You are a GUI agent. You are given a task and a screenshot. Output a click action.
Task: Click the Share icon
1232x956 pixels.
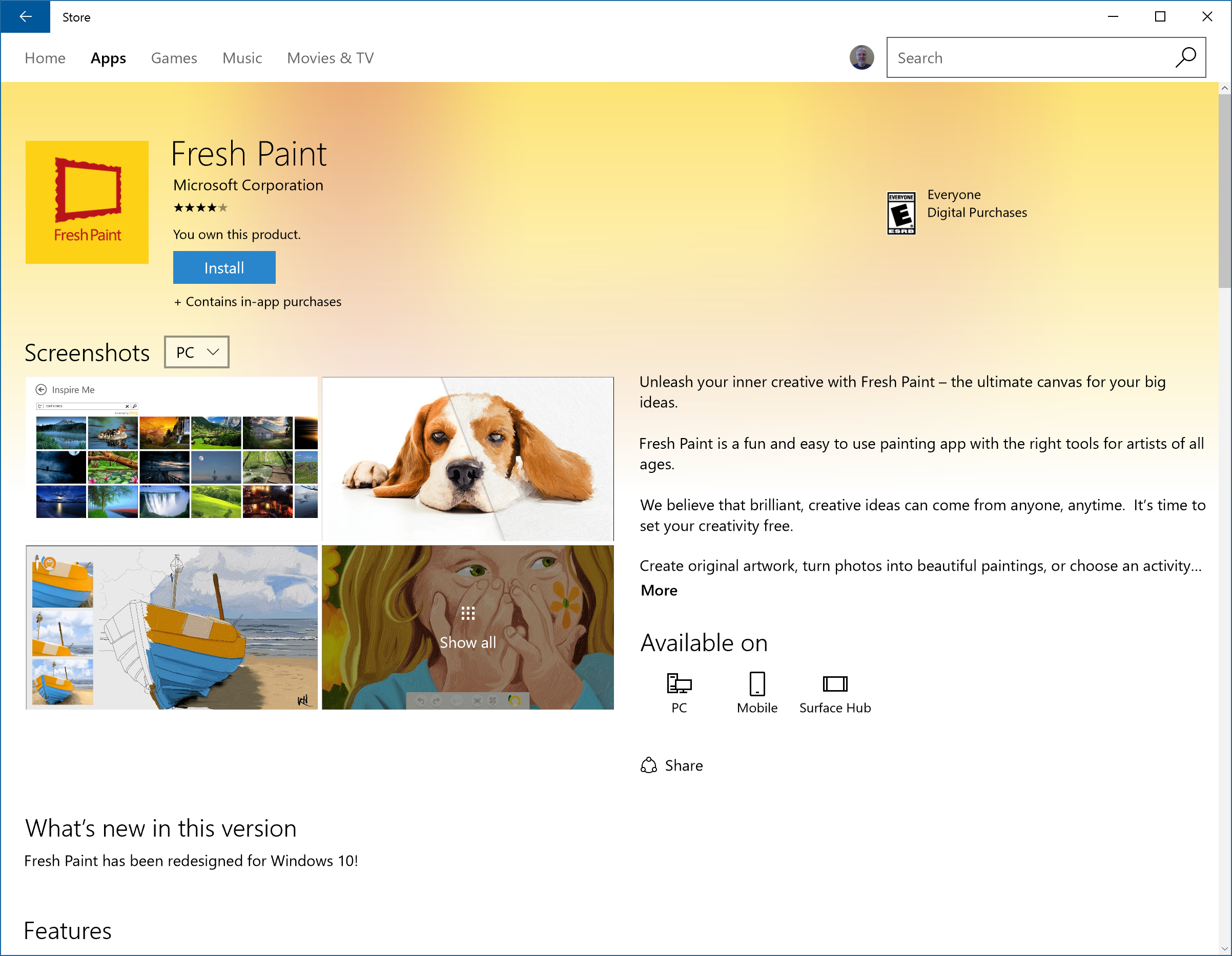[x=649, y=765]
